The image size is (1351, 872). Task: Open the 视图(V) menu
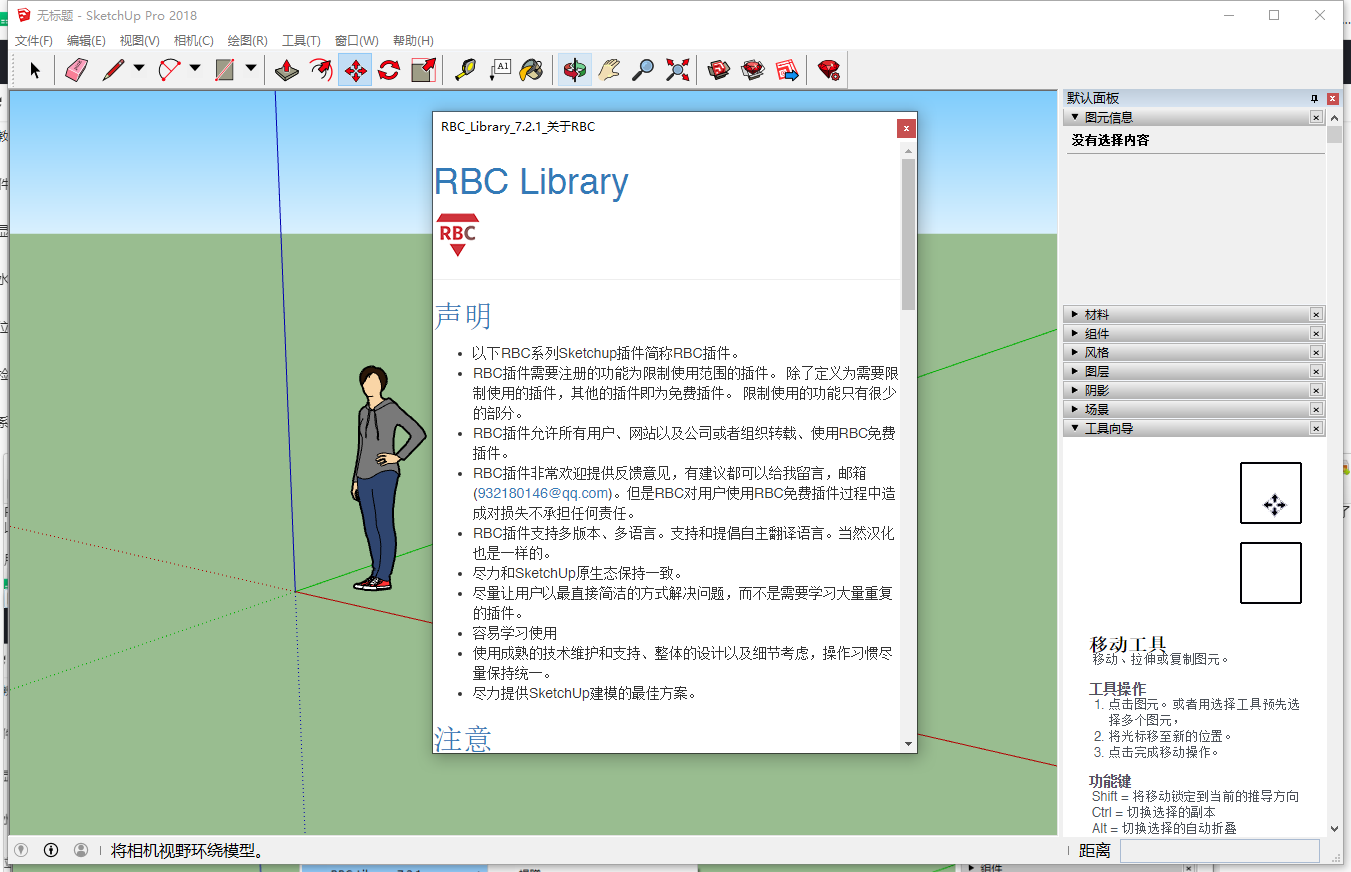tap(139, 41)
